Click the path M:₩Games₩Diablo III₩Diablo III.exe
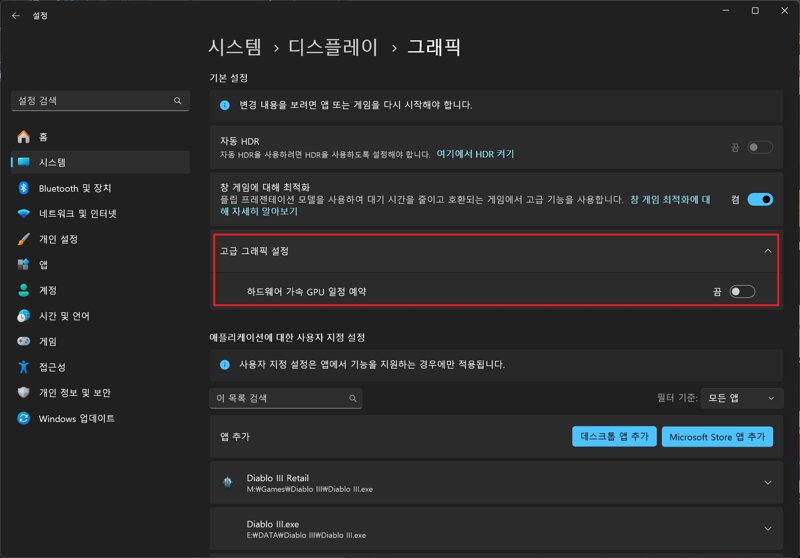 pos(310,489)
